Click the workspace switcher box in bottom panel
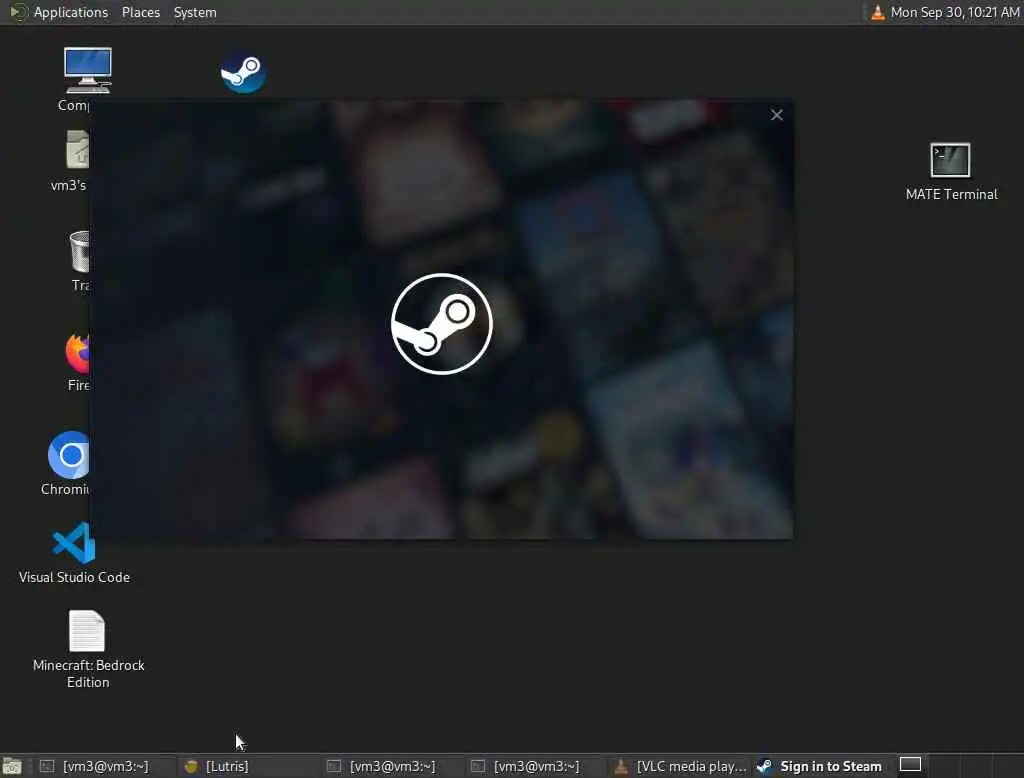 tap(910, 764)
